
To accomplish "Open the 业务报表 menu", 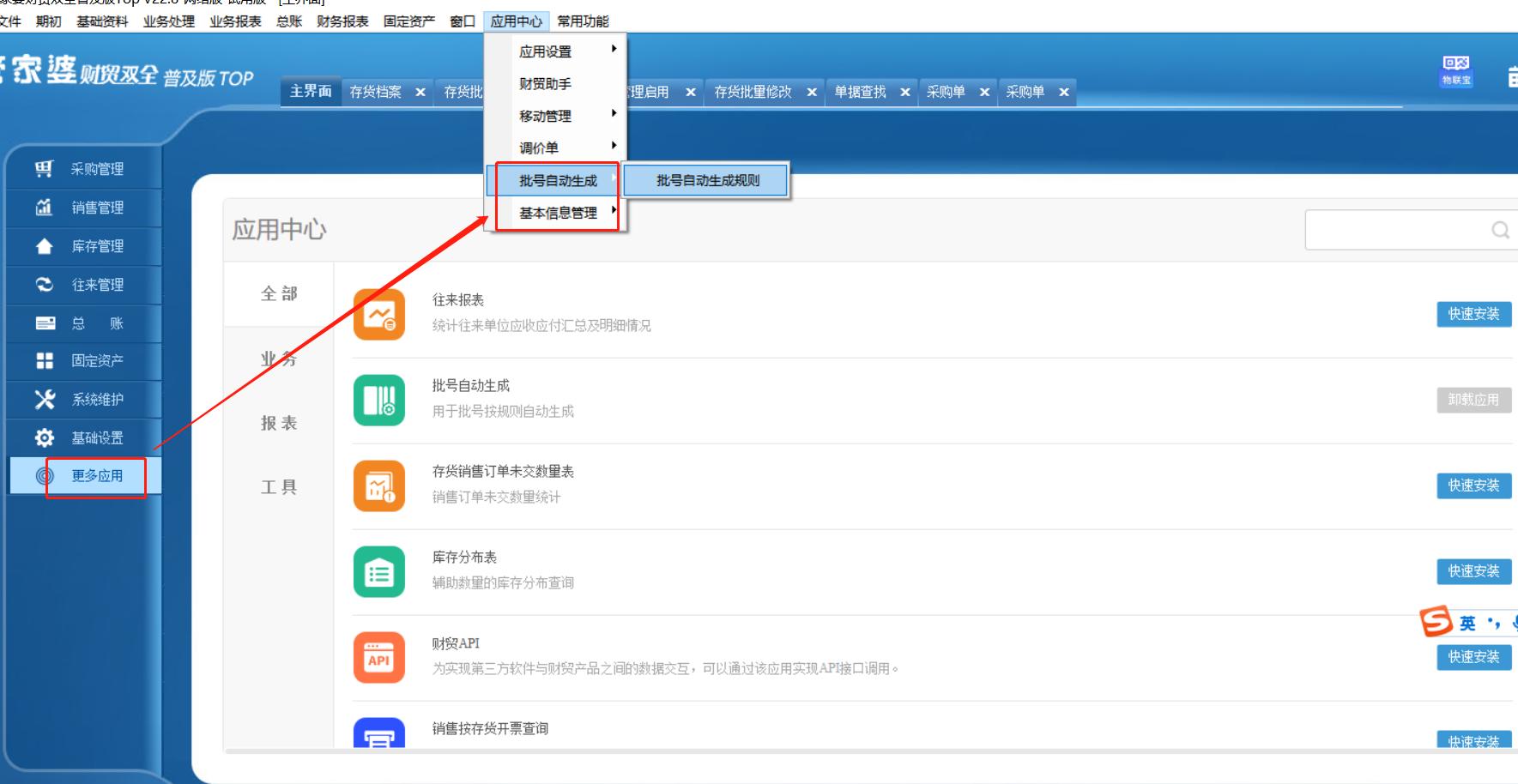I will [235, 21].
